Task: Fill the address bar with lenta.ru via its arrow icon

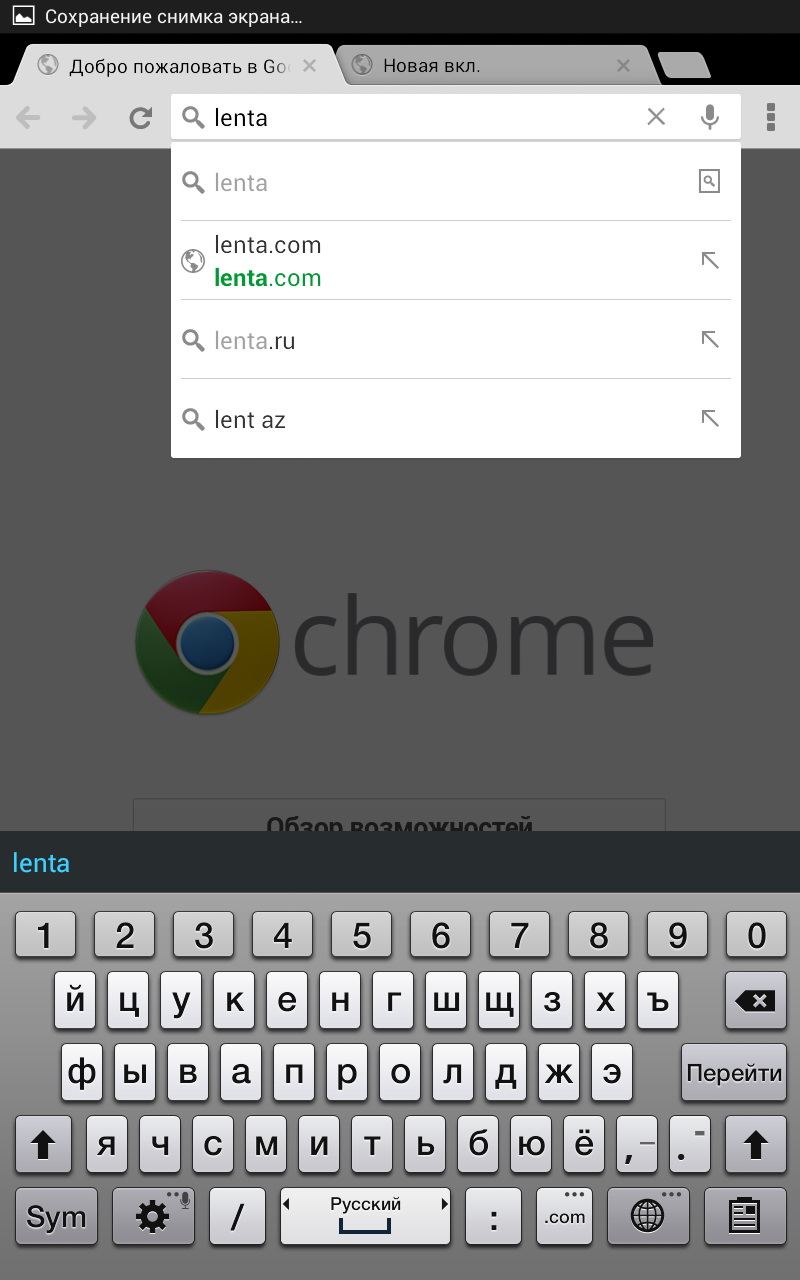Action: [710, 339]
